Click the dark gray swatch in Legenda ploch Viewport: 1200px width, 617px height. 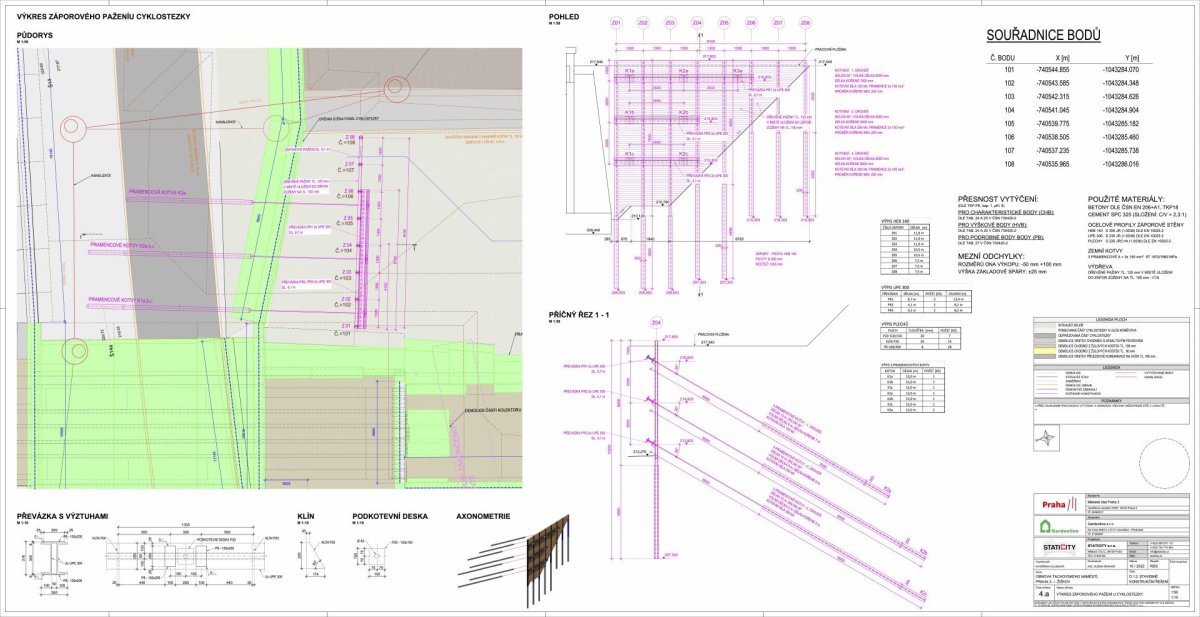pyautogui.click(x=1045, y=335)
